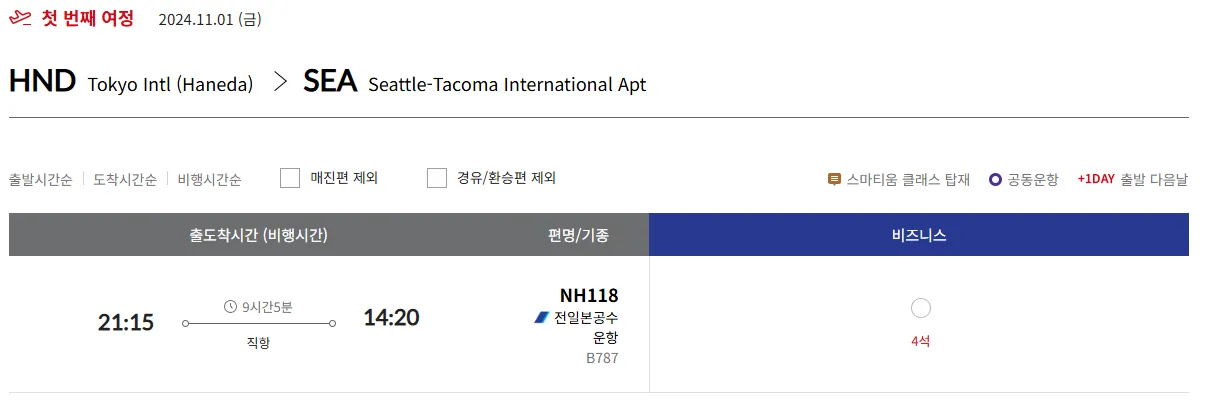Enable the 매진편 제외 checkbox

pos(290,178)
